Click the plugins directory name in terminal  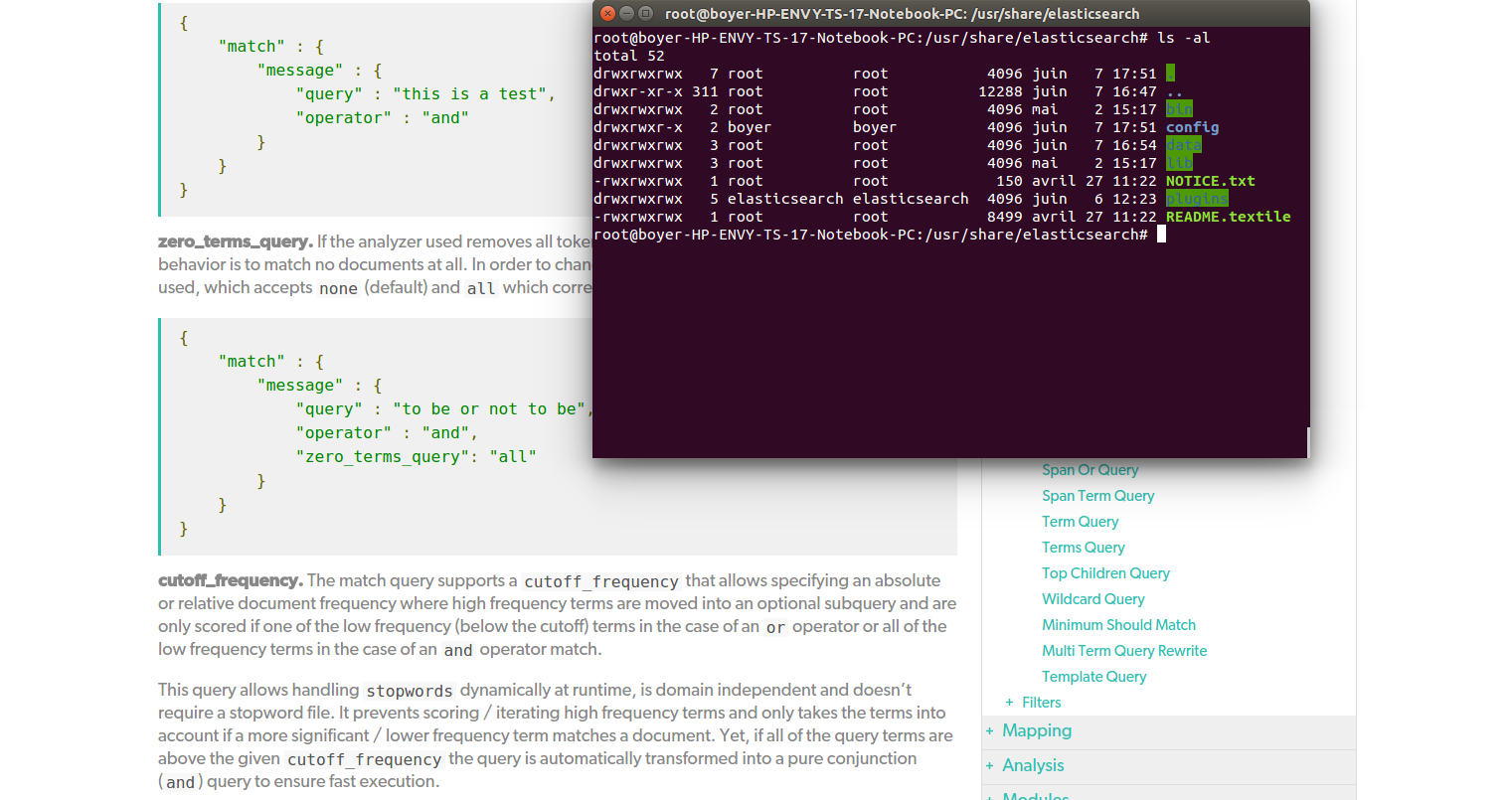coord(1197,199)
